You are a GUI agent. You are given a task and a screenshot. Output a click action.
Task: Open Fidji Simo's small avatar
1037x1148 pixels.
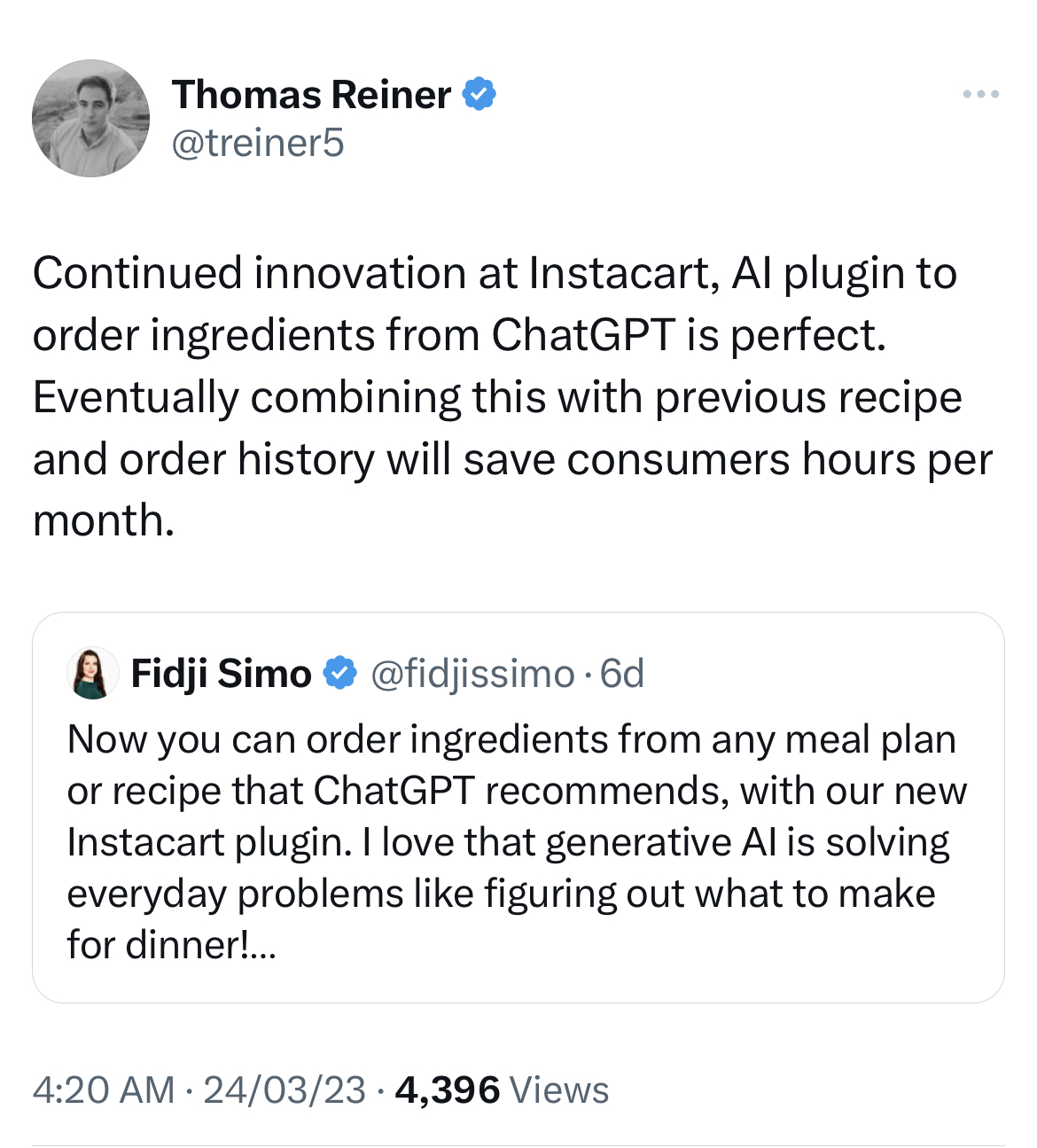point(92,674)
